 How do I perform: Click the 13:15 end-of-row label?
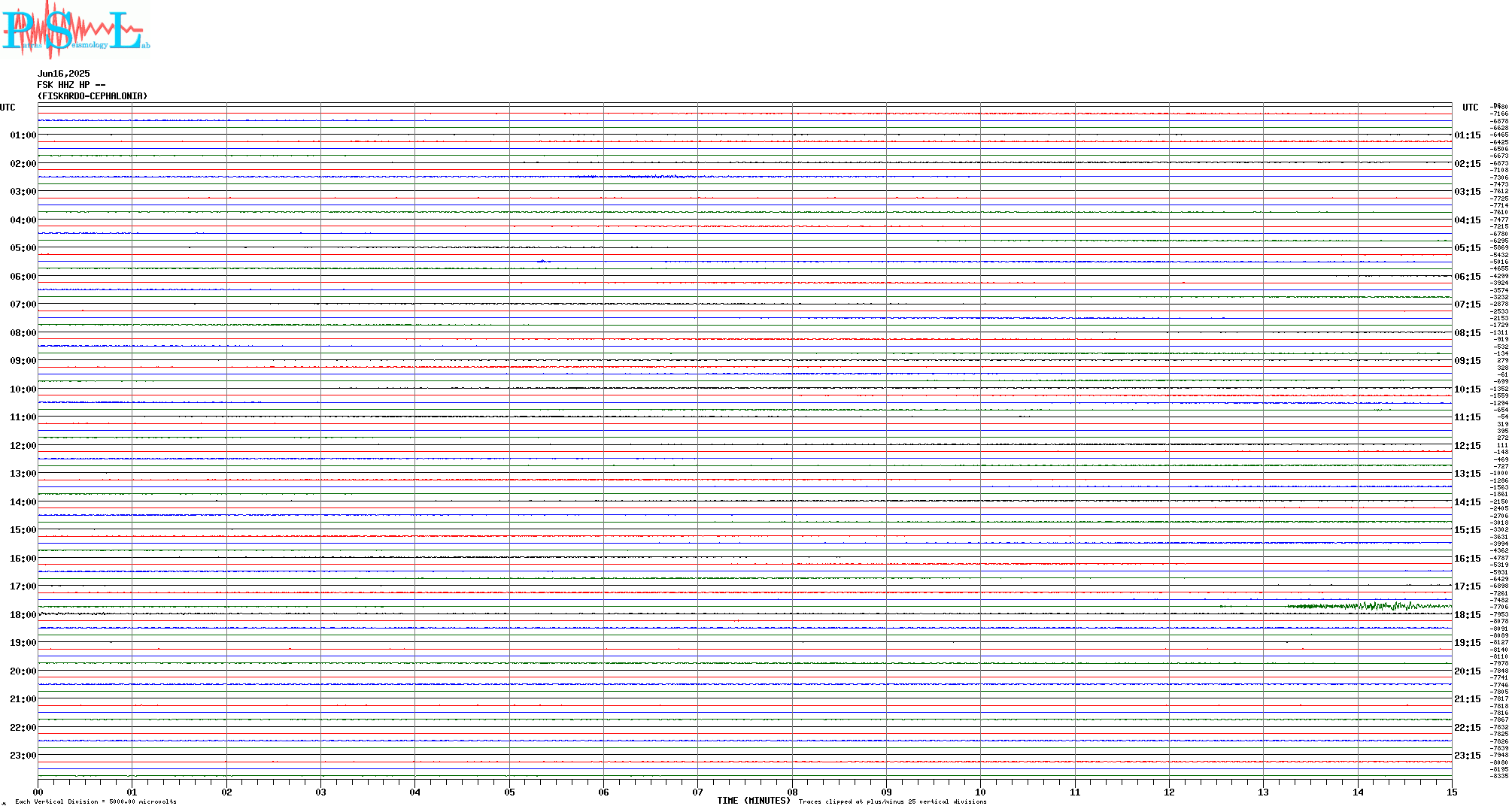point(1468,474)
